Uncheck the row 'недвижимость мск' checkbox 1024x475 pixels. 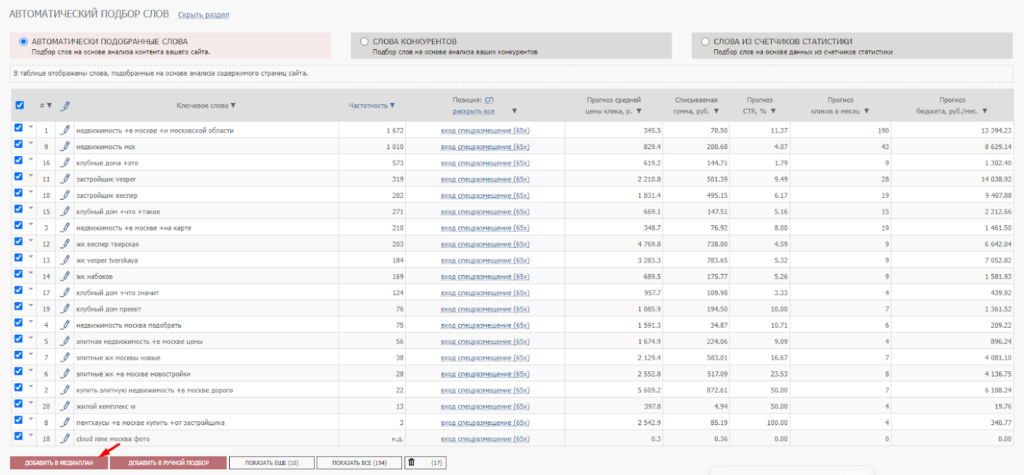pos(18,144)
